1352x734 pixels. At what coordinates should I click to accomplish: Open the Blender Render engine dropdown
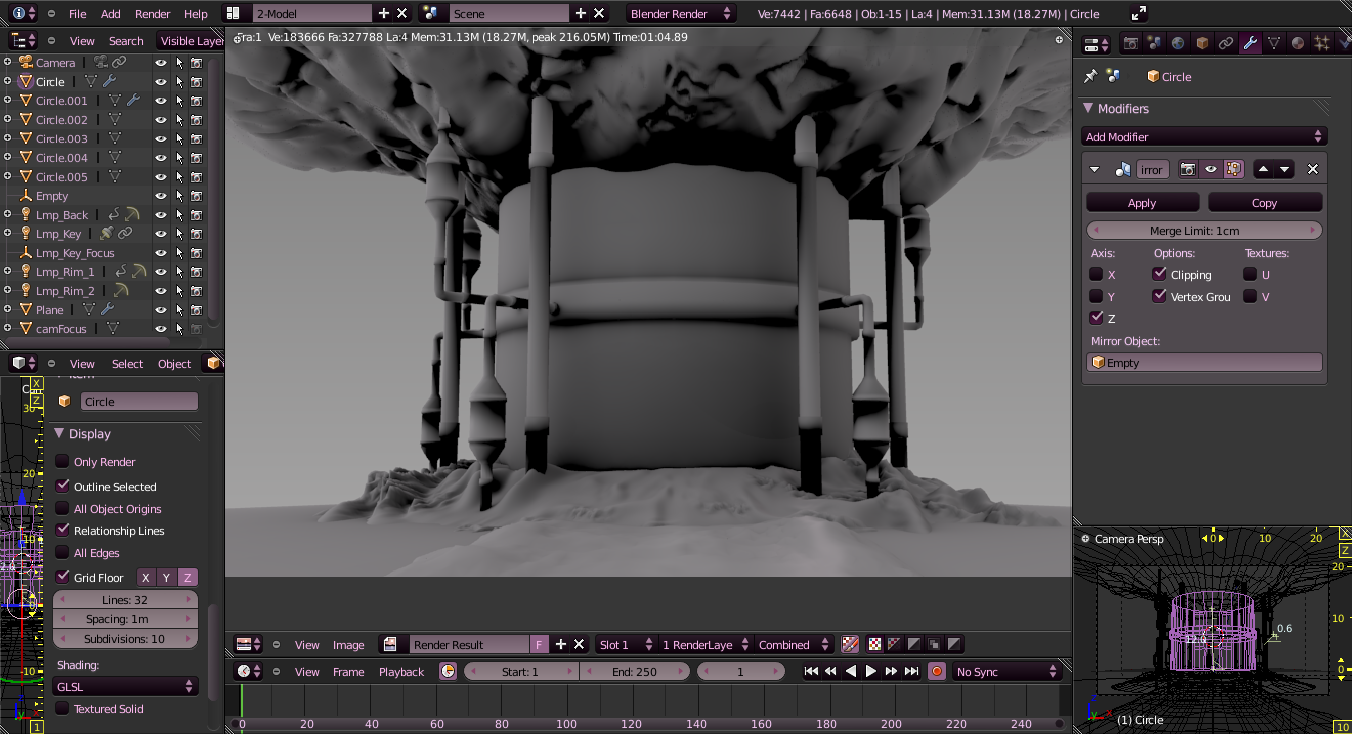pos(680,14)
